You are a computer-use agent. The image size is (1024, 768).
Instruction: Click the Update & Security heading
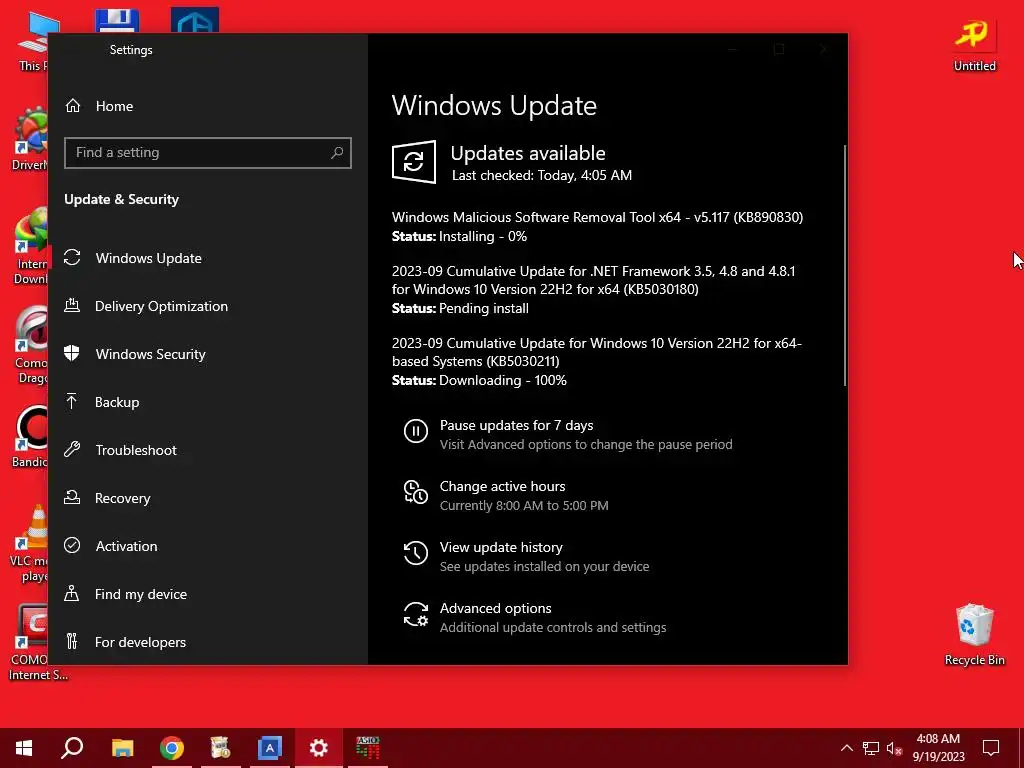coord(121,199)
